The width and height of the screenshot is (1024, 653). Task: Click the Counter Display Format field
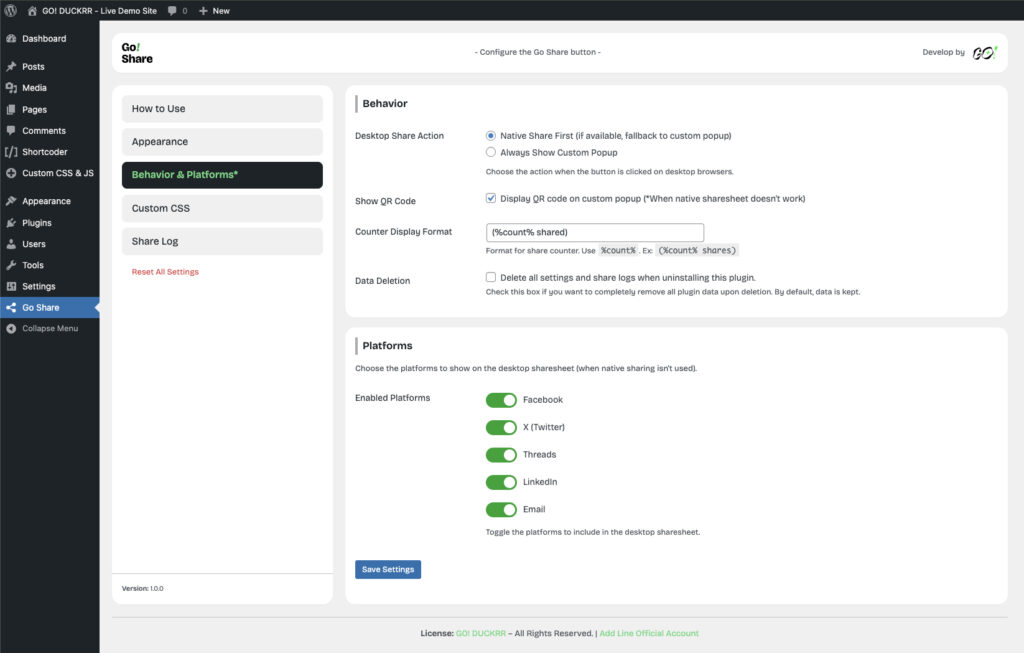(x=594, y=232)
